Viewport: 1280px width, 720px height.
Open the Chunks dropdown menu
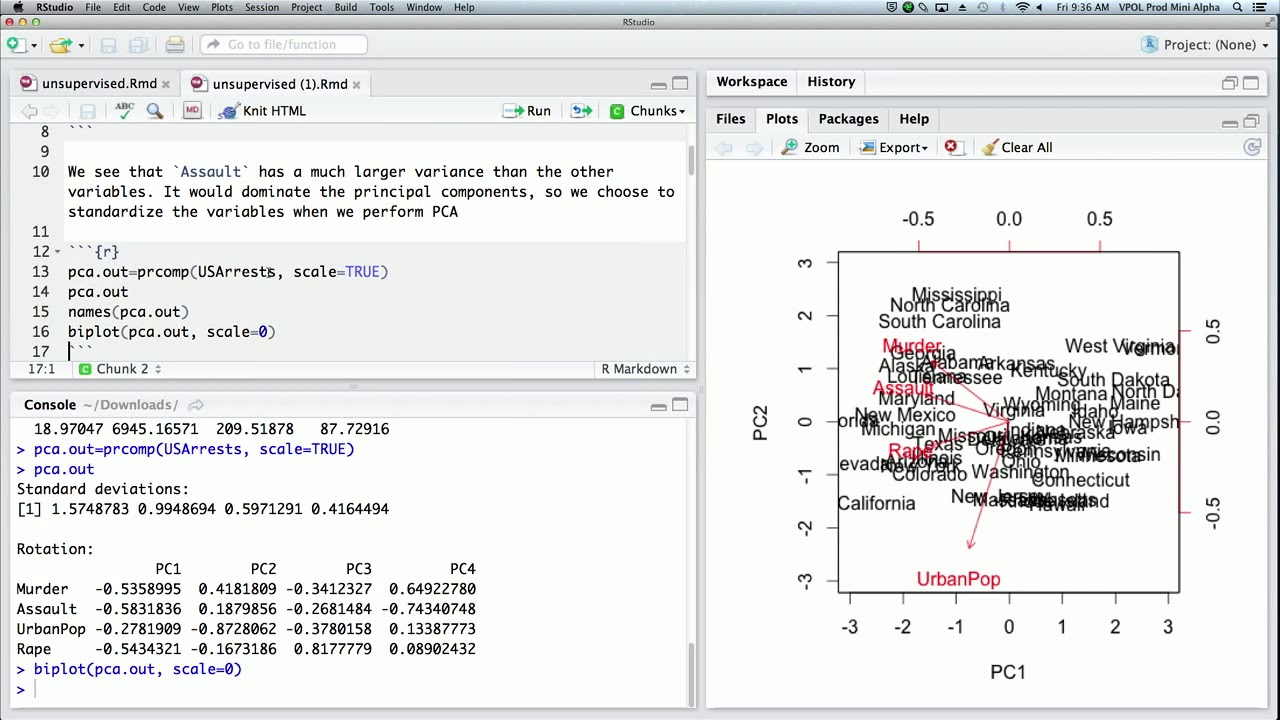tap(647, 111)
